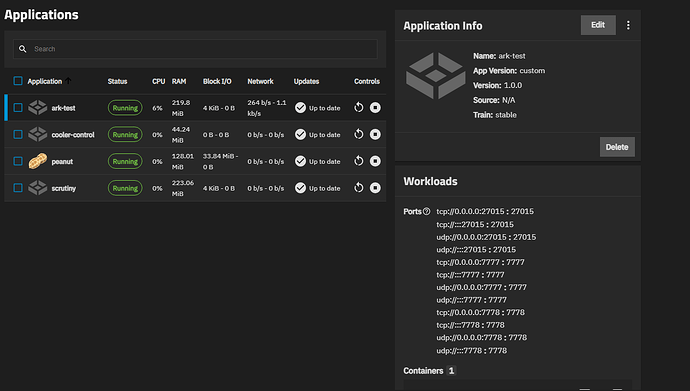Click the 44.24 MiB RAM value

click(x=181, y=135)
